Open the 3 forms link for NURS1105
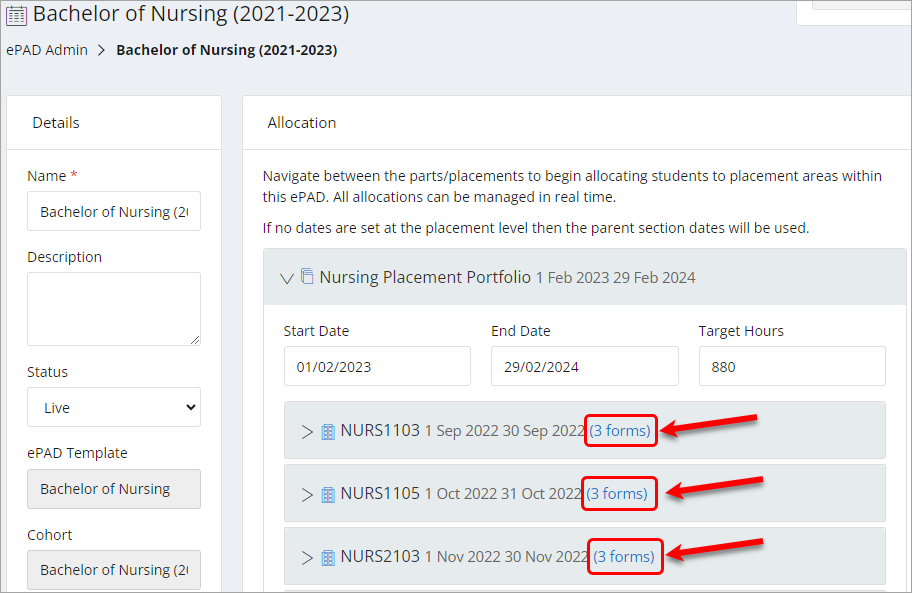 click(x=619, y=493)
